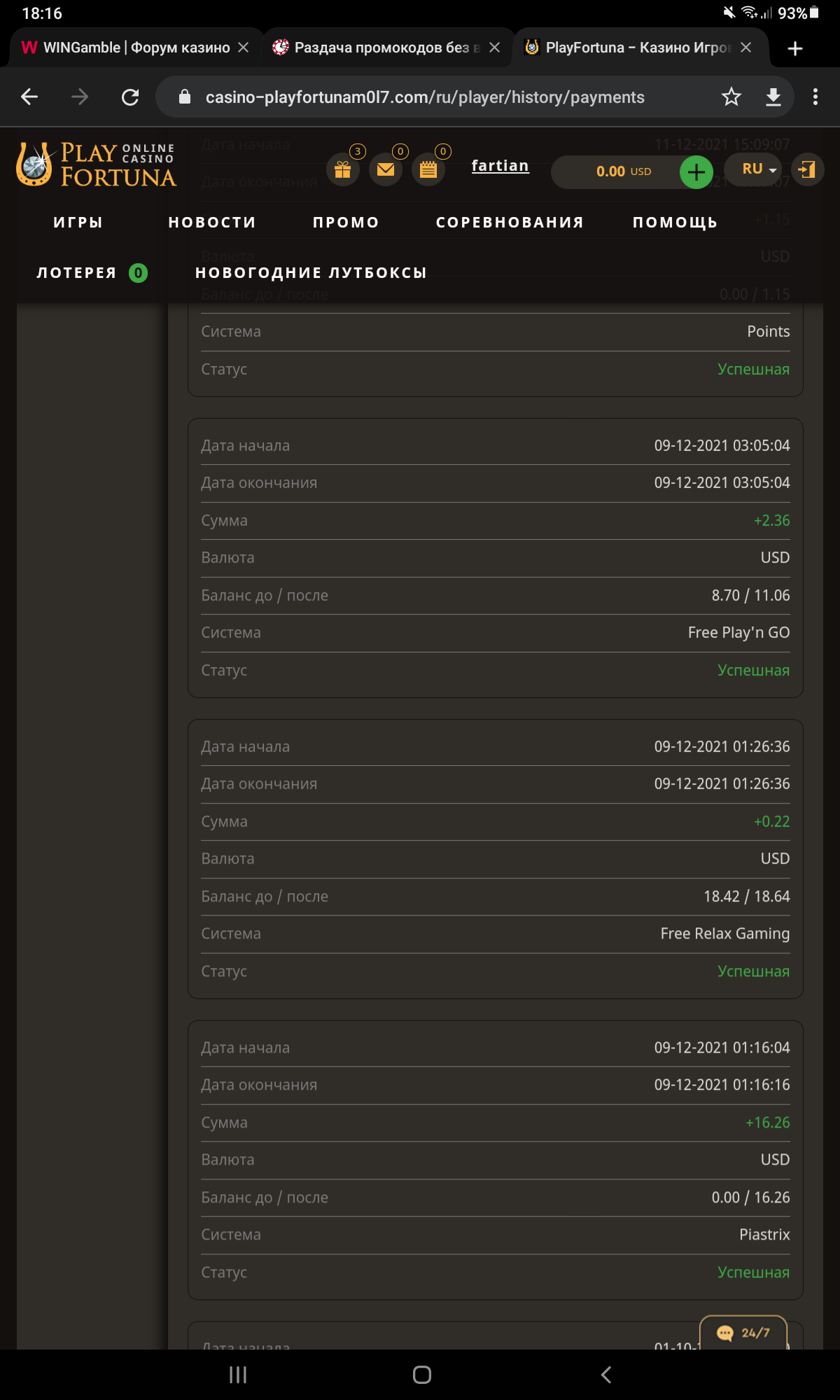
Task: Open the ИГРЫ menu item
Action: [x=78, y=223]
